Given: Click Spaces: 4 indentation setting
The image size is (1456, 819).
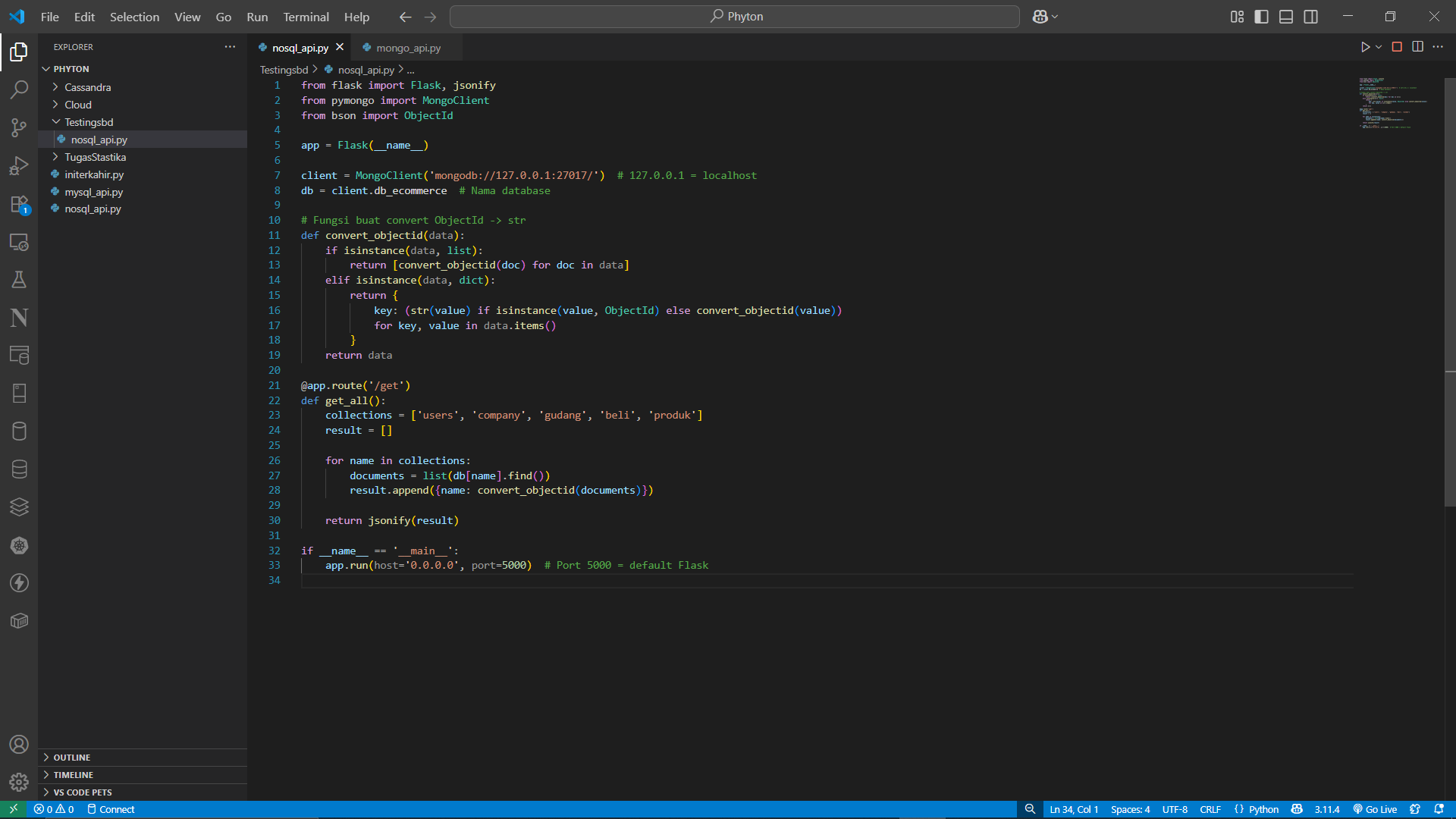Looking at the screenshot, I should (1130, 809).
